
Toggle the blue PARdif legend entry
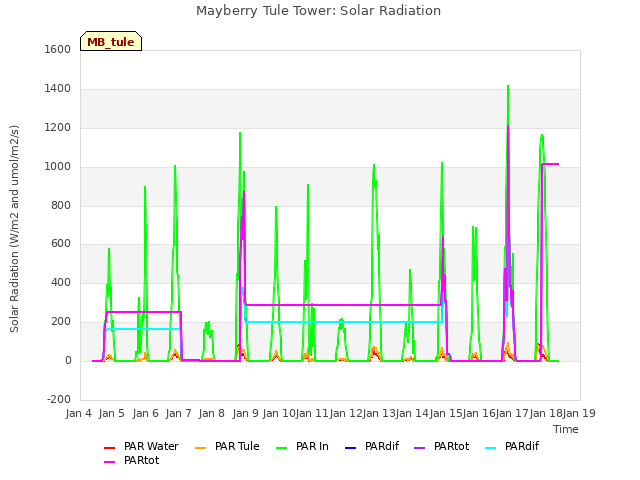(x=372, y=447)
